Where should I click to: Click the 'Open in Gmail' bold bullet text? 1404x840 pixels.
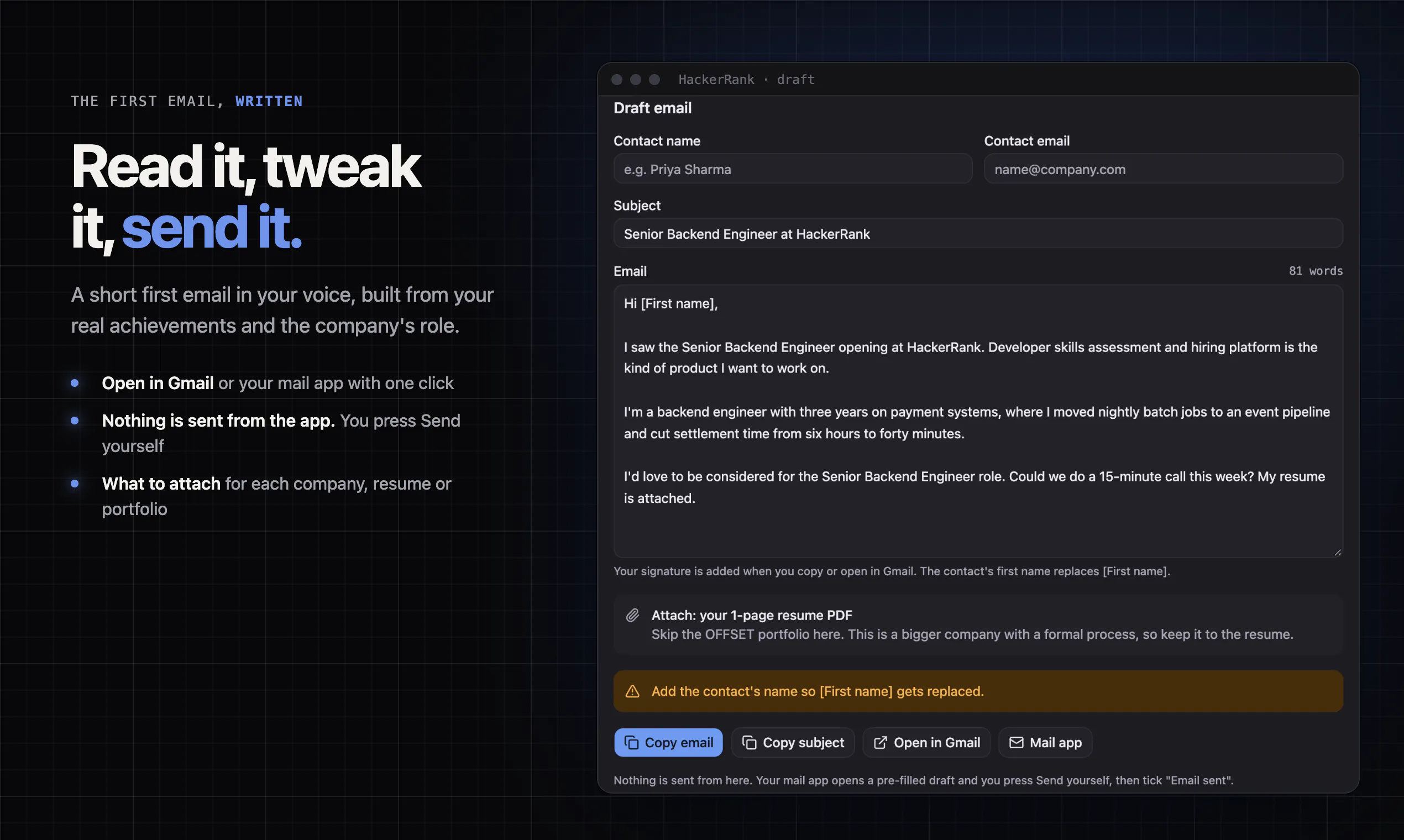[x=158, y=383]
